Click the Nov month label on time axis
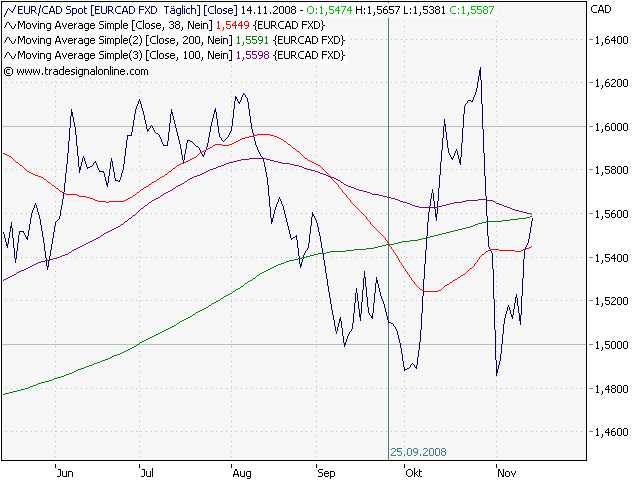This screenshot has height=480, width=640. (507, 473)
